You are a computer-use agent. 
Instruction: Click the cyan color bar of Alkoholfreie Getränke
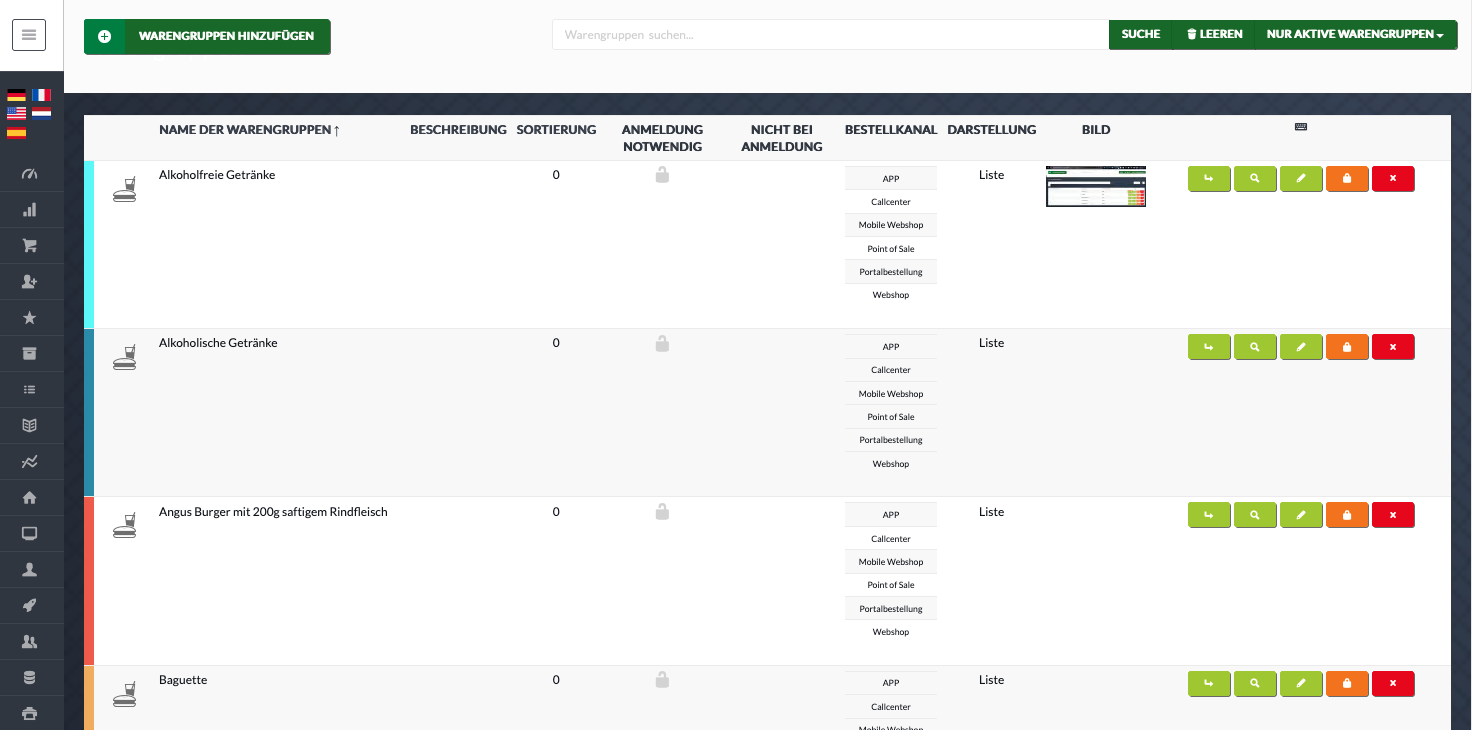point(89,244)
